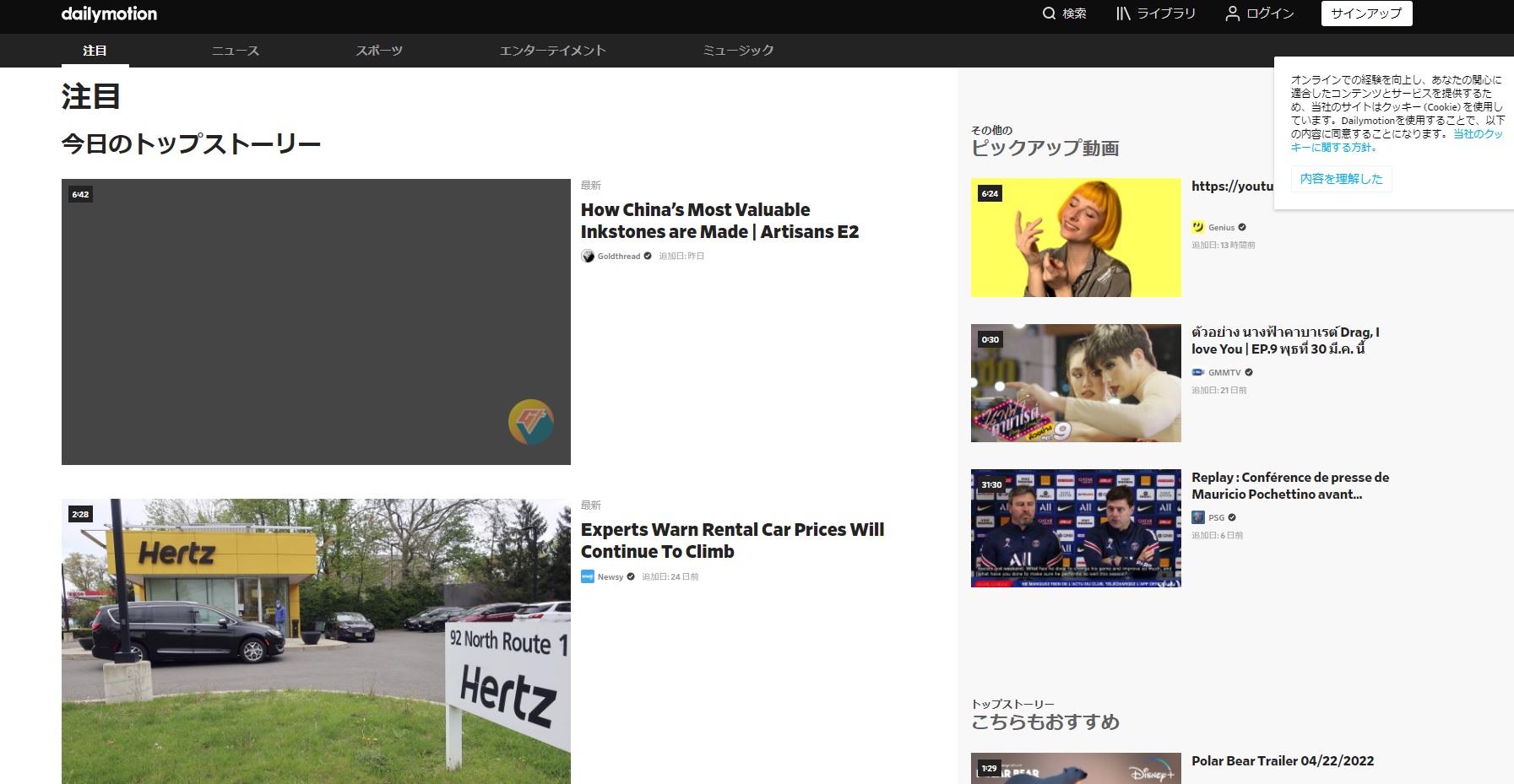Click the GMMTV channel avatar icon
The image size is (1514, 784).
tap(1197, 372)
